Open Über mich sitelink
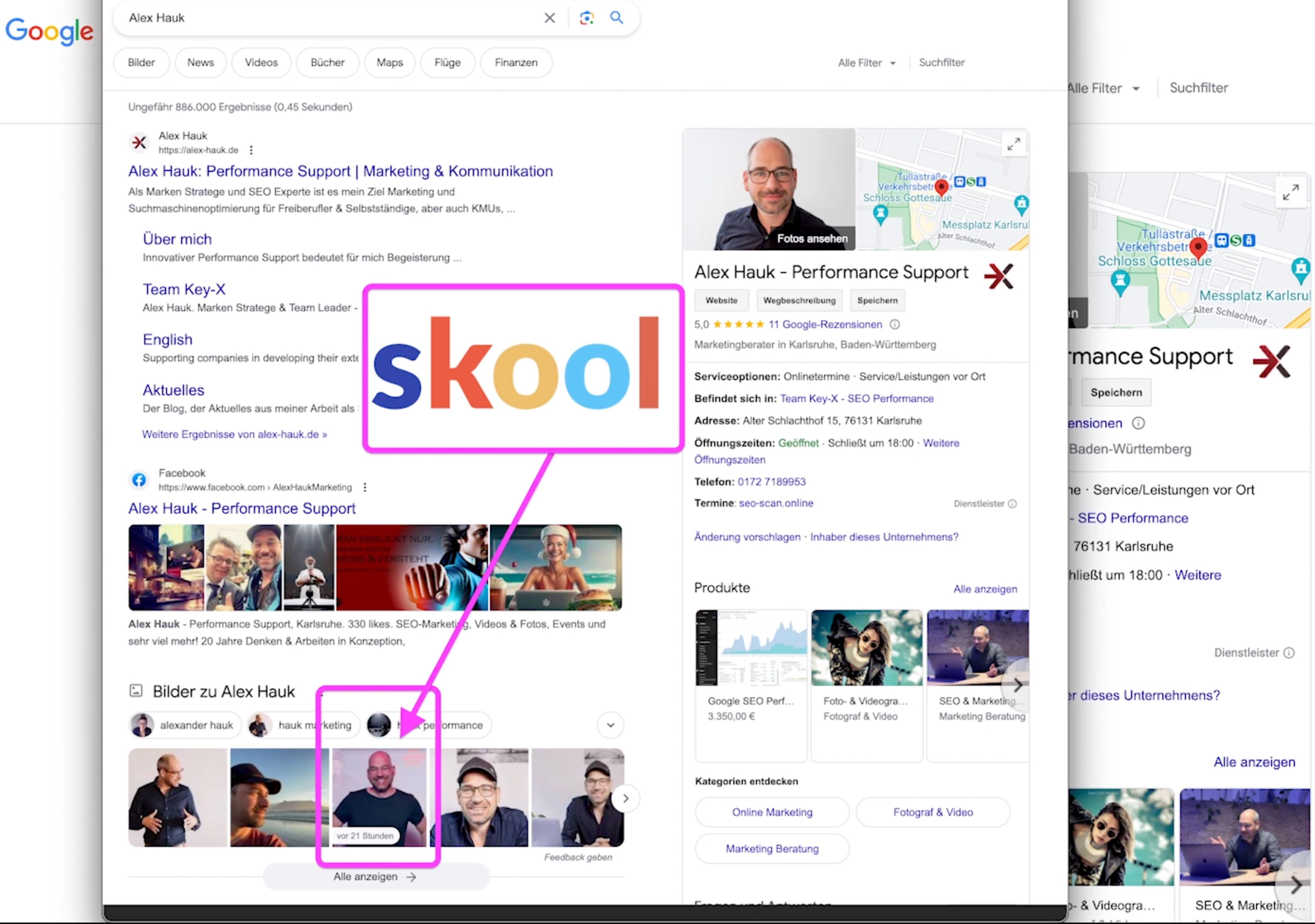 click(177, 239)
